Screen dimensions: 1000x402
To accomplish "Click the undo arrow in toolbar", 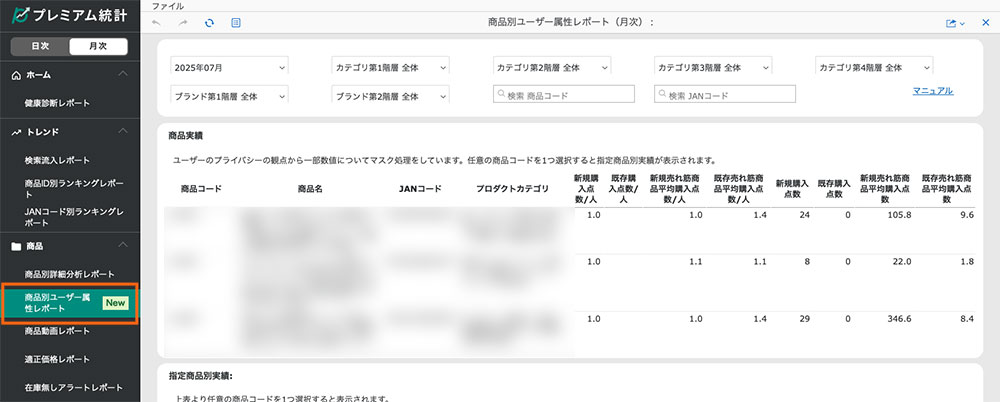I will click(x=157, y=23).
